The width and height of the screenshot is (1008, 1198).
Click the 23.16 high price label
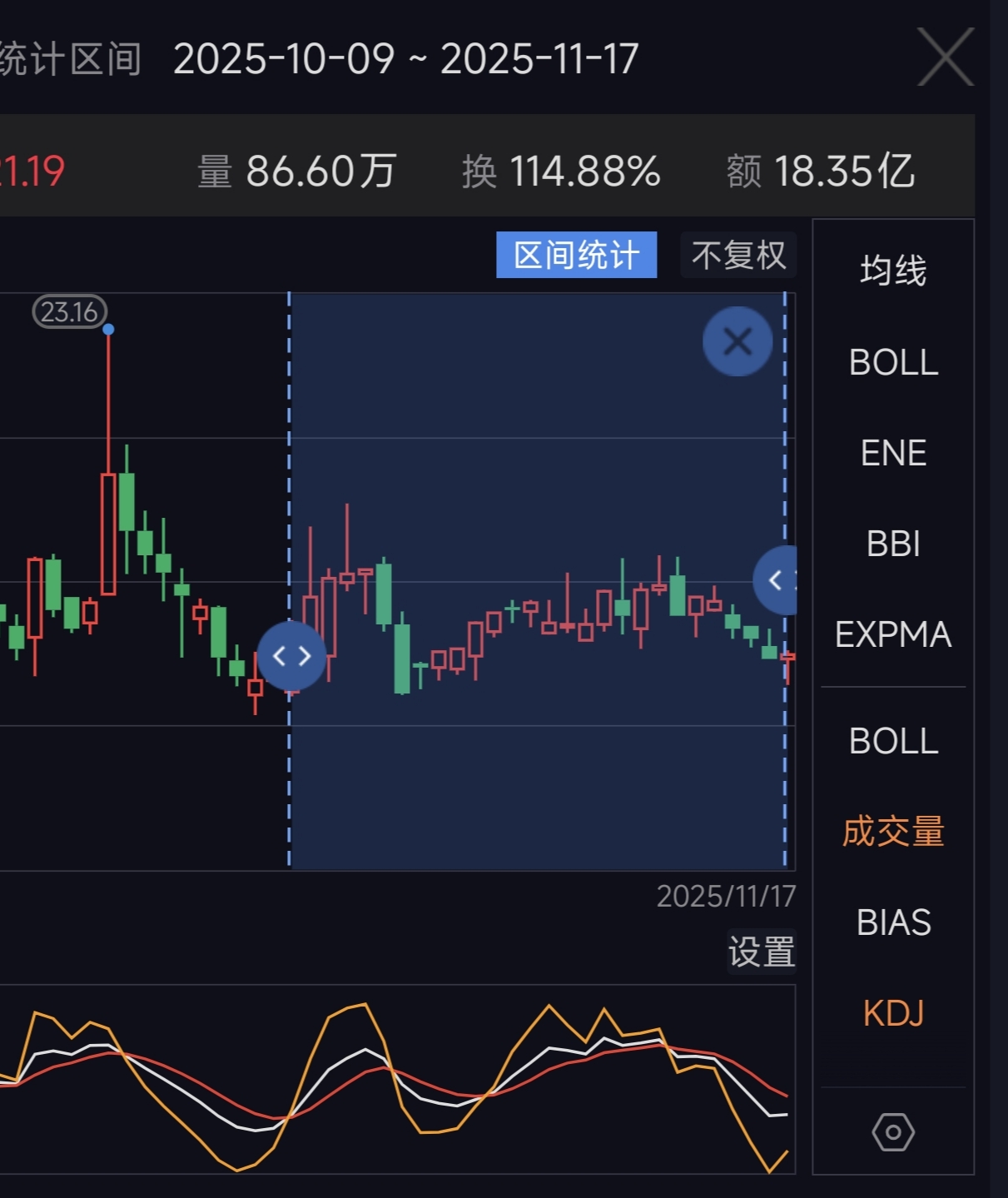coord(70,312)
